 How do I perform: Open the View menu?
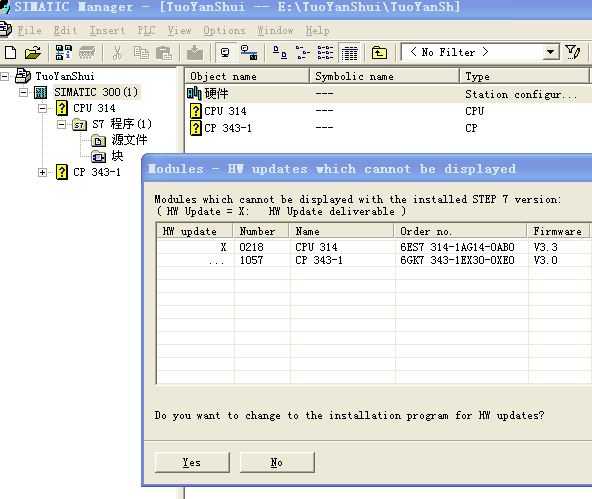tap(179, 30)
